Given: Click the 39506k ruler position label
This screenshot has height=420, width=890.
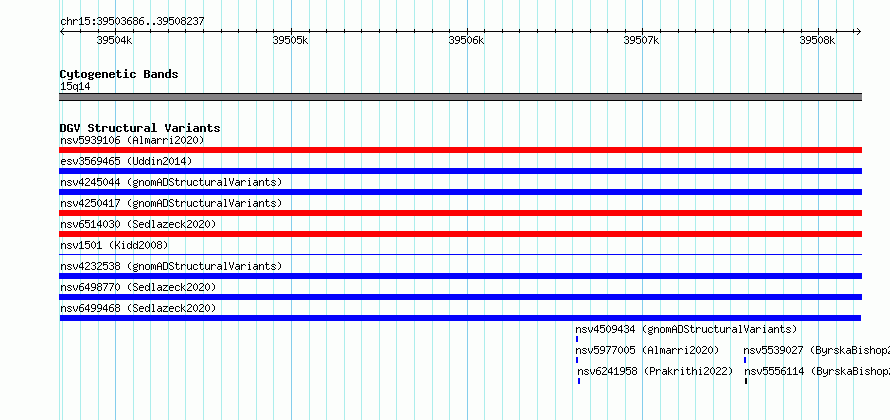Looking at the screenshot, I should tap(467, 40).
